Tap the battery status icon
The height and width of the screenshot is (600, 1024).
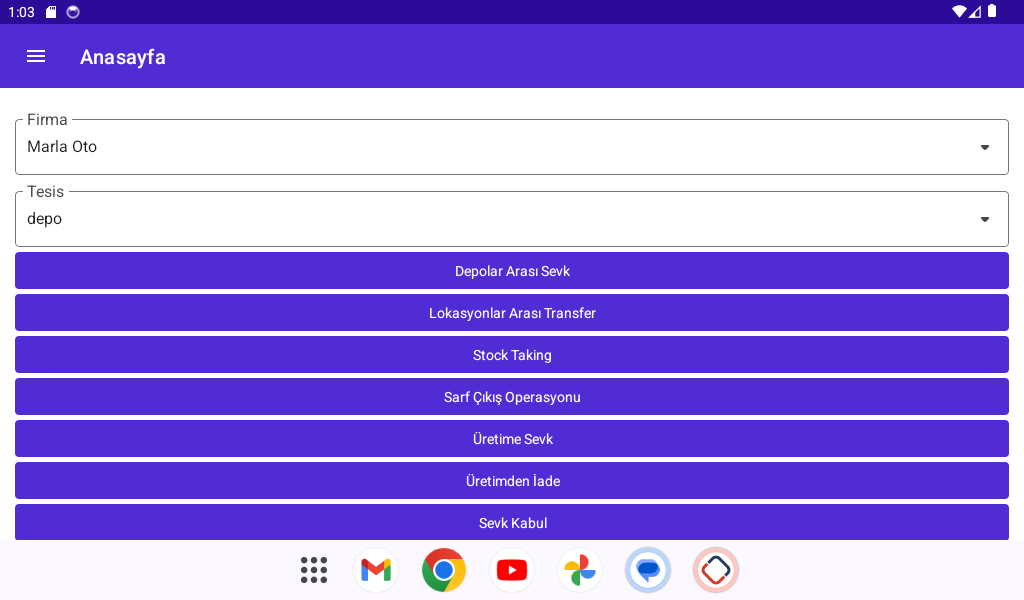[x=992, y=10]
